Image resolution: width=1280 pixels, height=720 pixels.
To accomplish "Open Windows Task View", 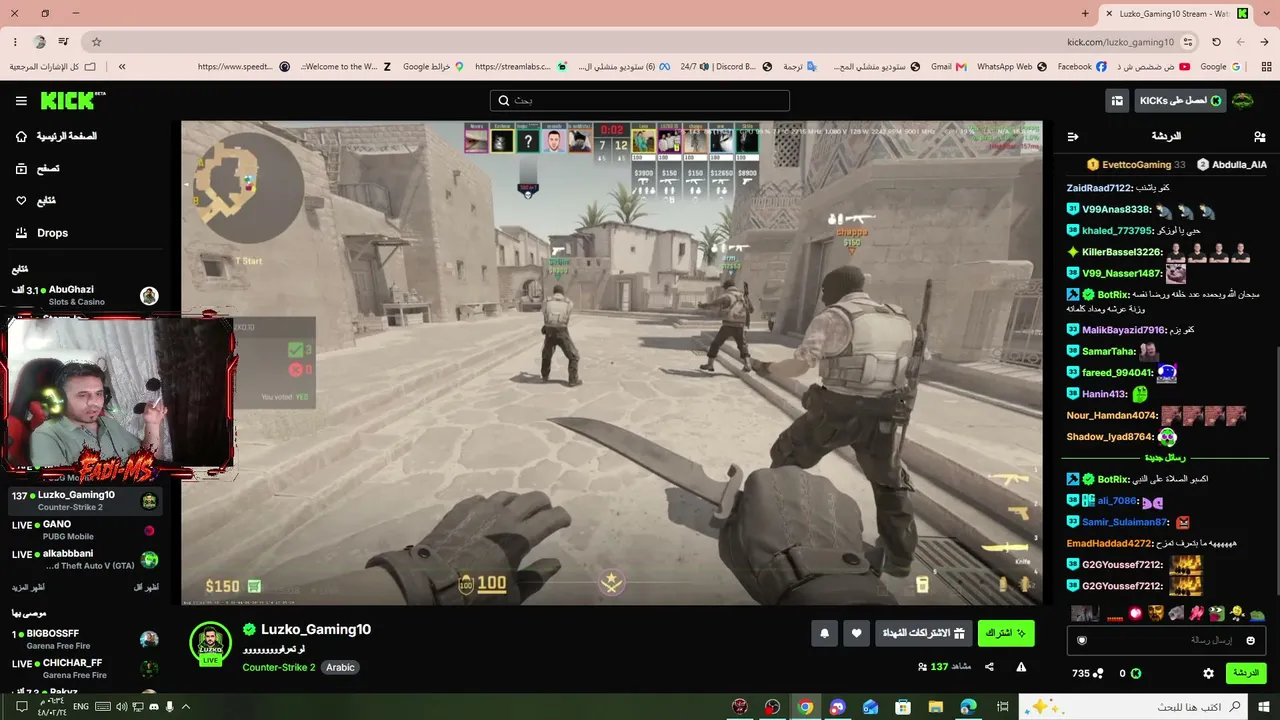I will point(1002,707).
